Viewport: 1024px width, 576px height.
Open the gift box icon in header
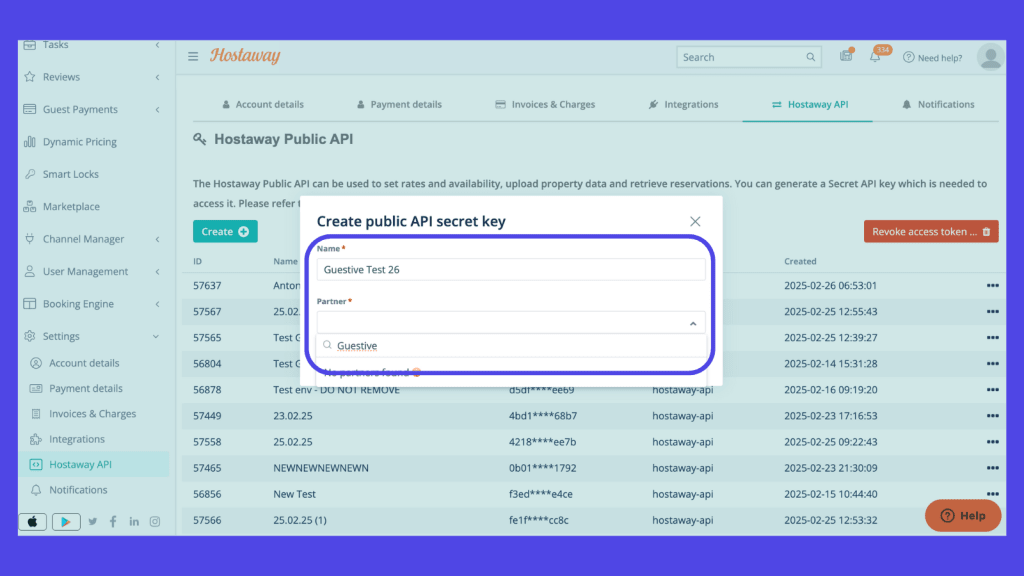click(x=846, y=56)
